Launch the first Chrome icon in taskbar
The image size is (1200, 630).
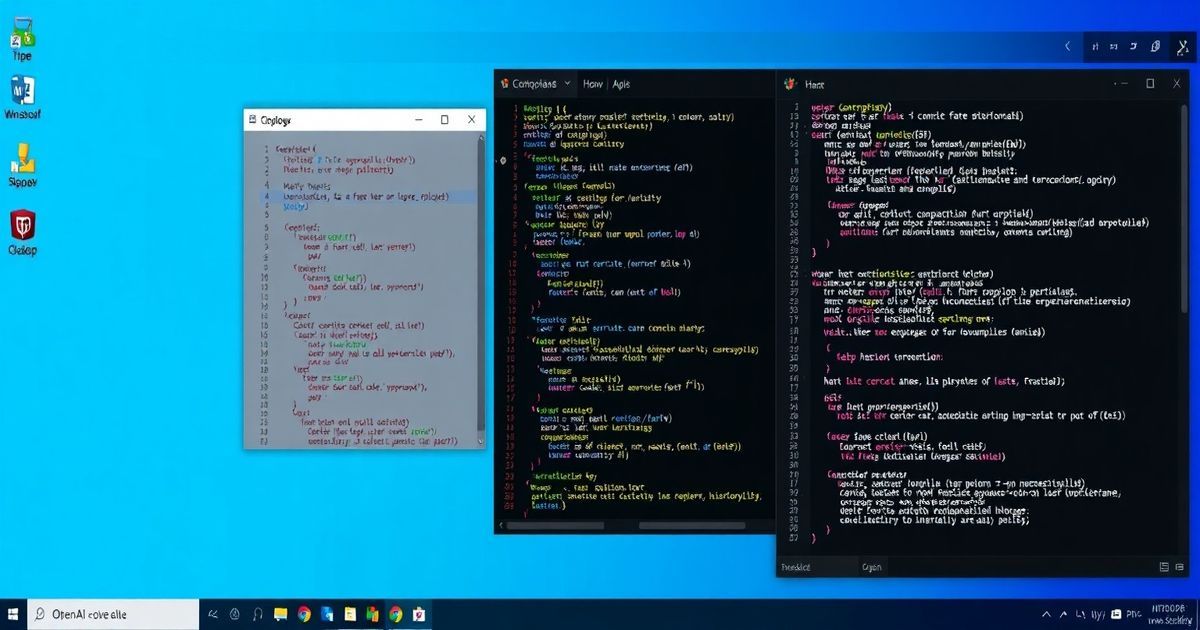coord(304,614)
